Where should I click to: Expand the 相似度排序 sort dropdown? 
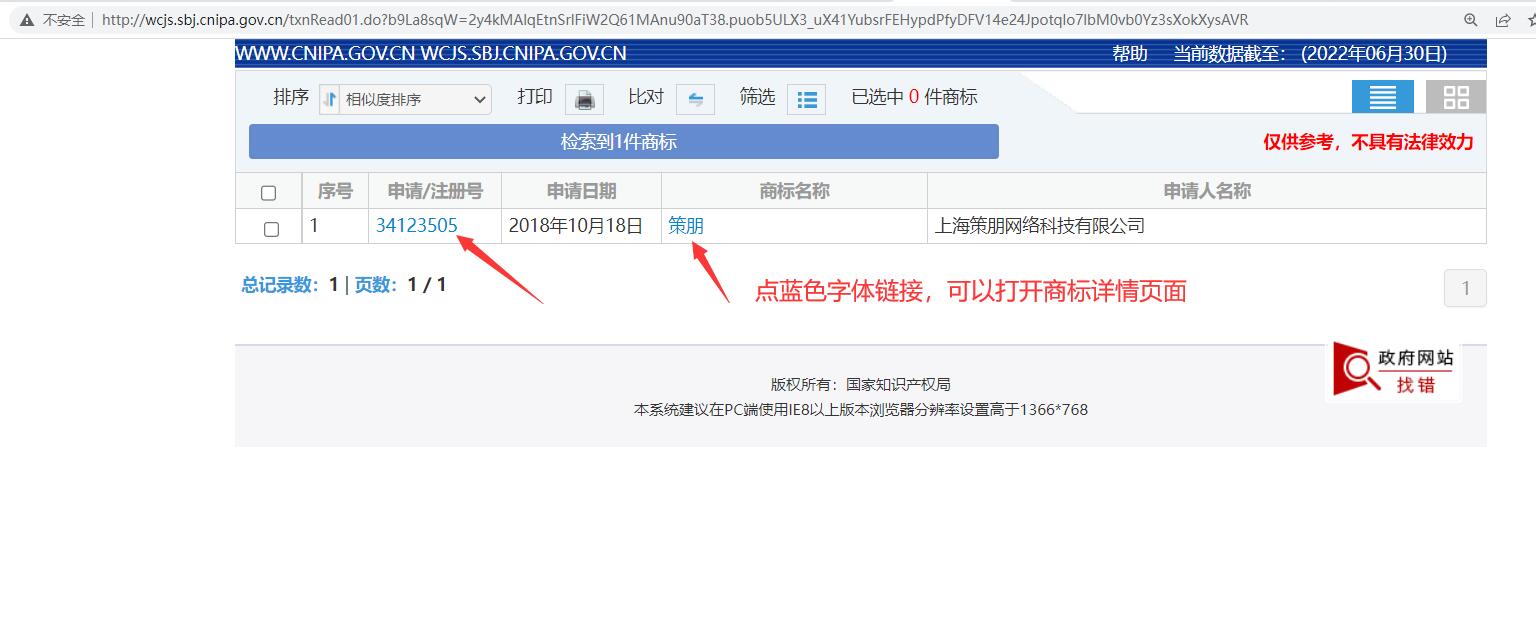(x=416, y=99)
